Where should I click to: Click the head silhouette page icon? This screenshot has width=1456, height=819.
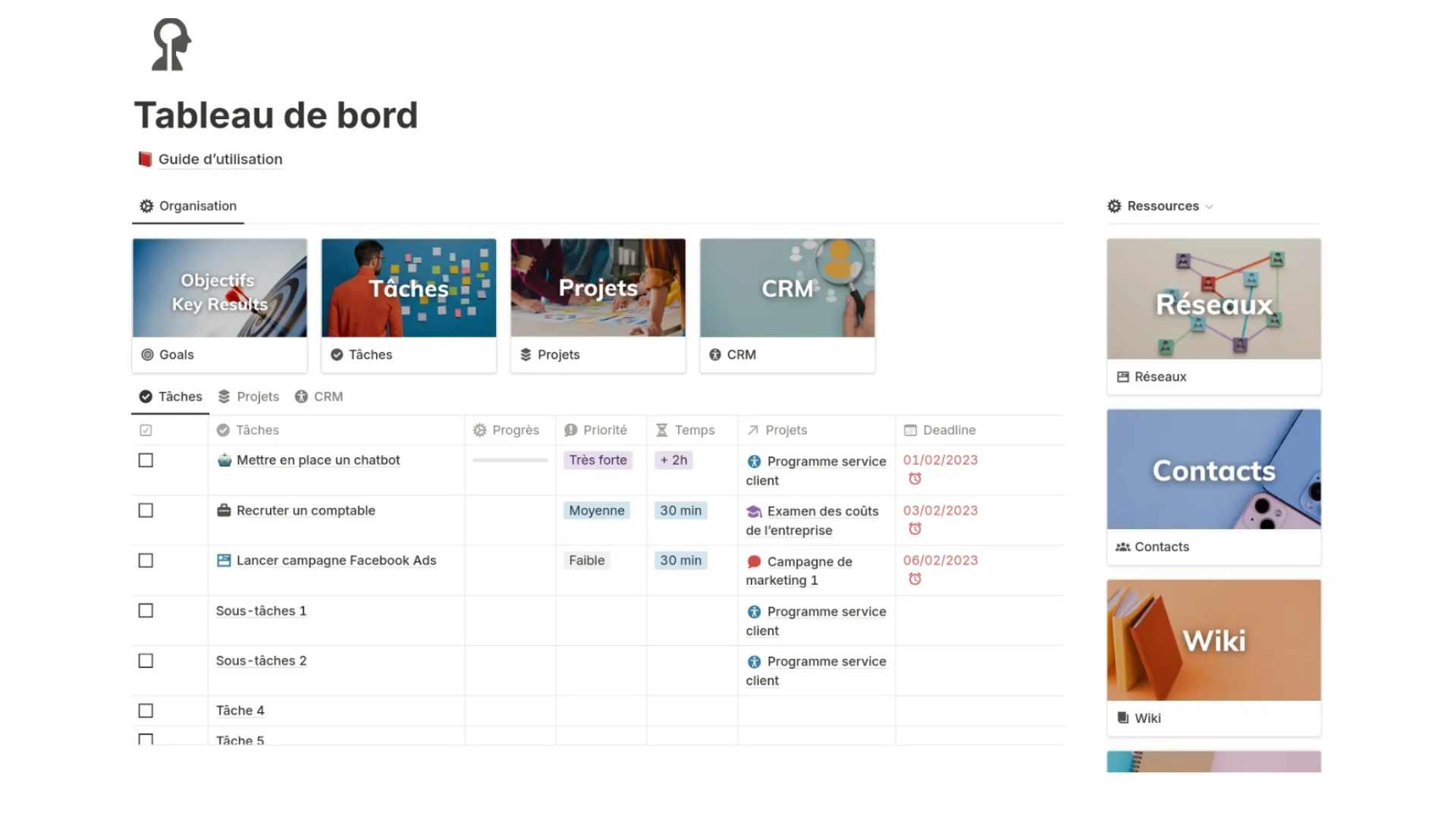171,45
